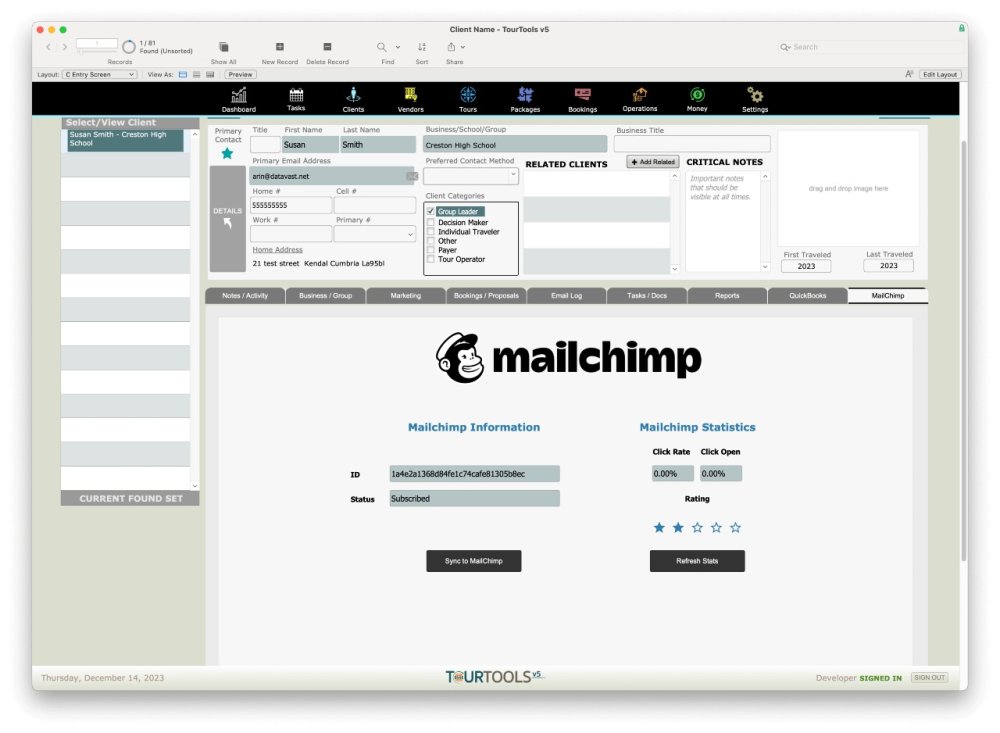Open the Bookings / Proposals tab
The image size is (1000, 733).
(x=486, y=296)
